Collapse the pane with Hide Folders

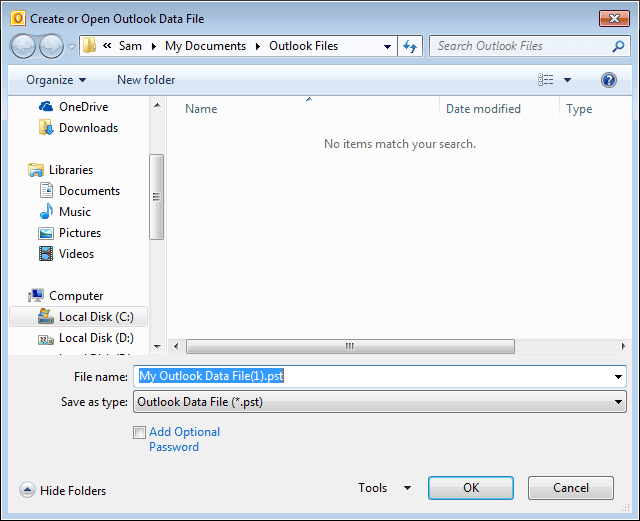click(x=73, y=491)
